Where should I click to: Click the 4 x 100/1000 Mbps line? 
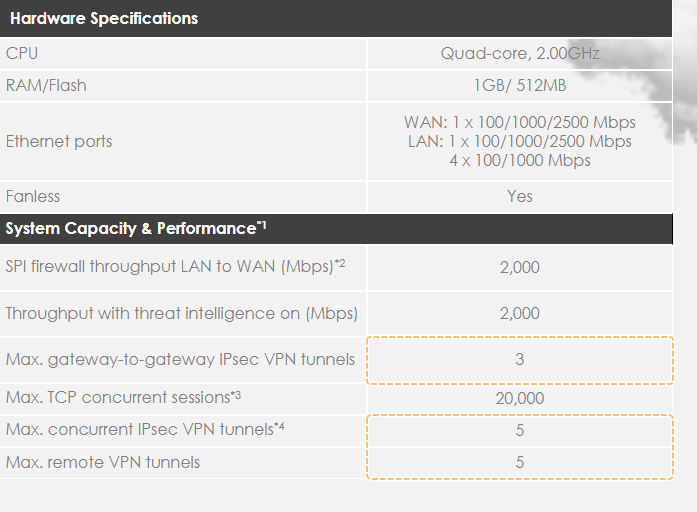coord(519,160)
